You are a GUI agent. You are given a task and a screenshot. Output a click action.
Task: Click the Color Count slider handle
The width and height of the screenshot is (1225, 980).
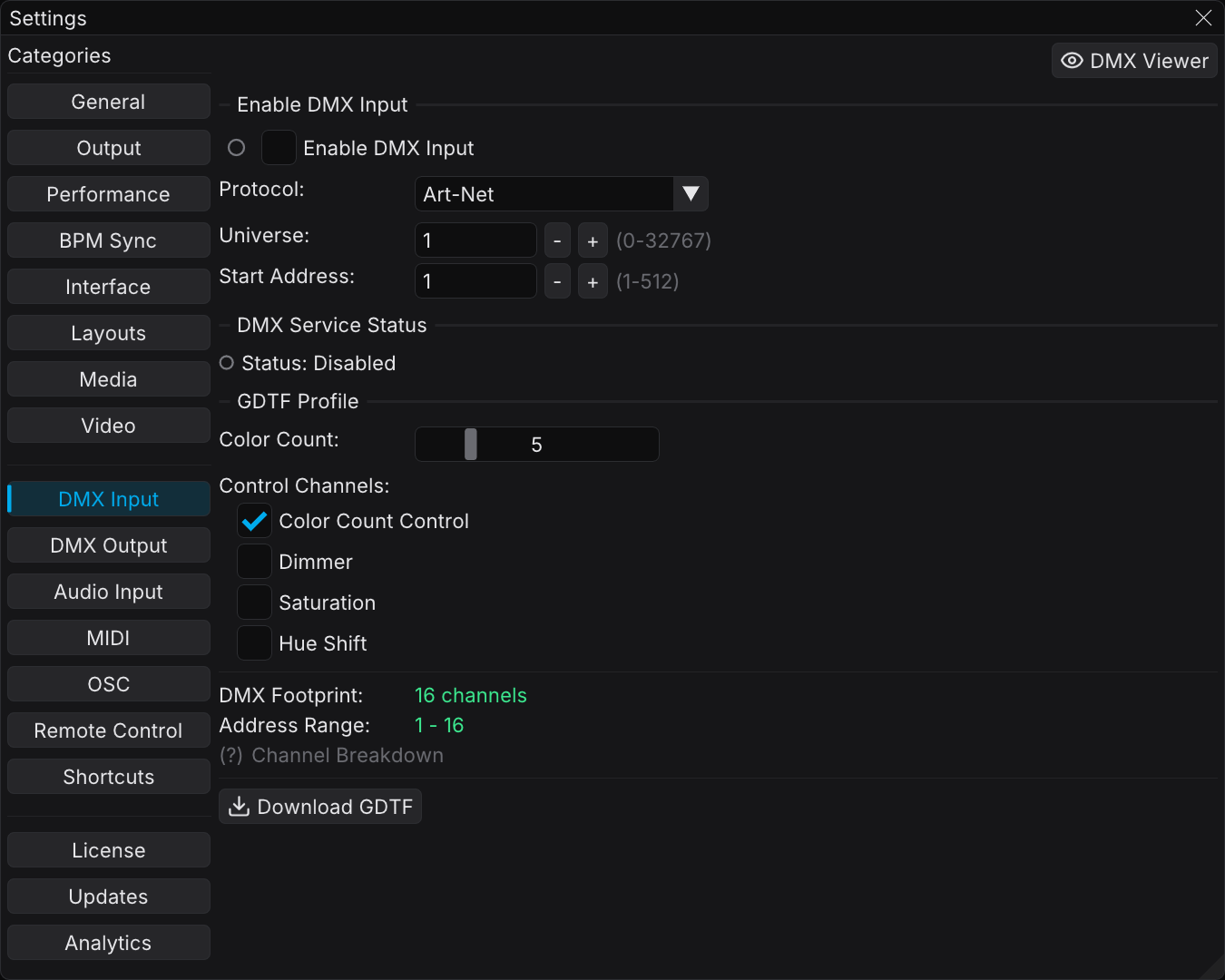pos(470,445)
